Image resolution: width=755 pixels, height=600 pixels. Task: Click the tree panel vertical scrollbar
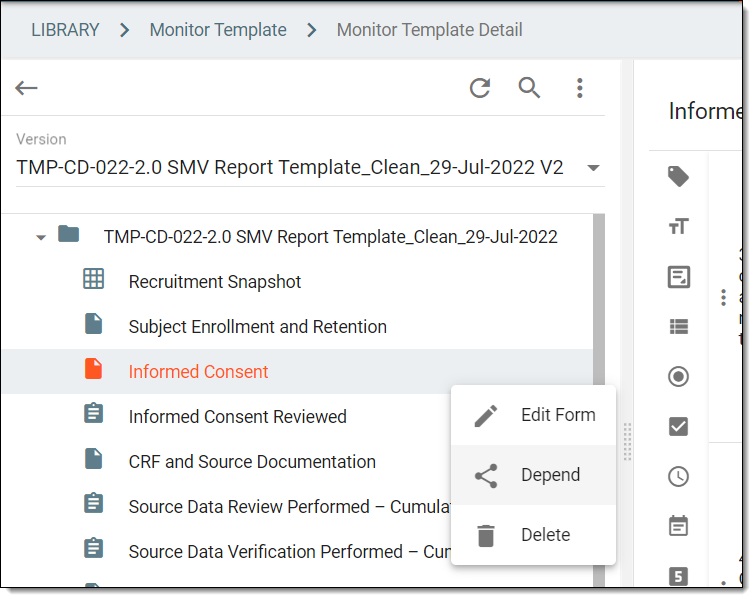599,299
